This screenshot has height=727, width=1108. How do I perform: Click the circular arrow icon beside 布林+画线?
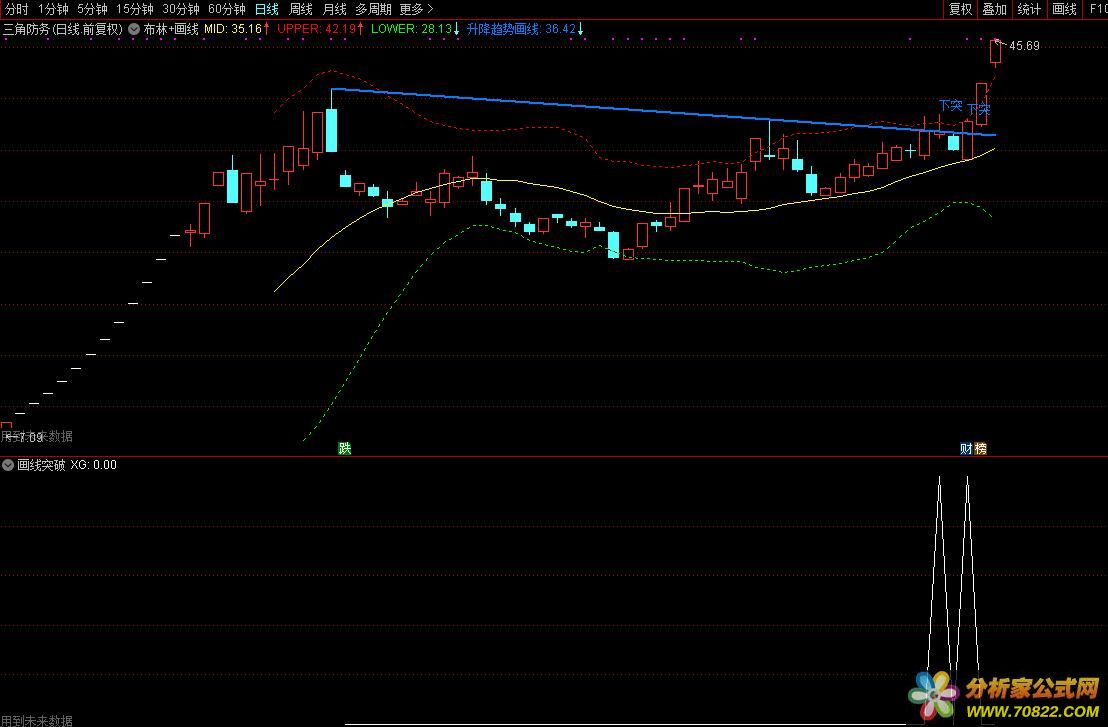pyautogui.click(x=134, y=29)
